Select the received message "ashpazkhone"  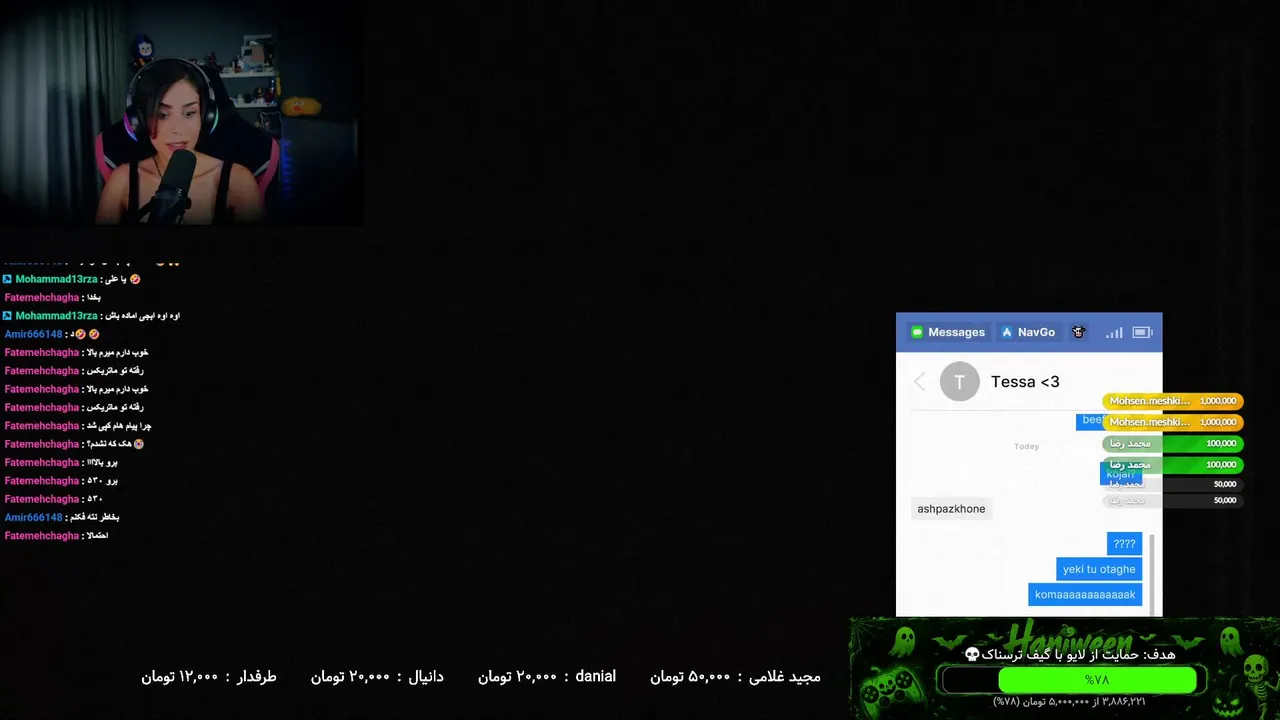pos(951,509)
